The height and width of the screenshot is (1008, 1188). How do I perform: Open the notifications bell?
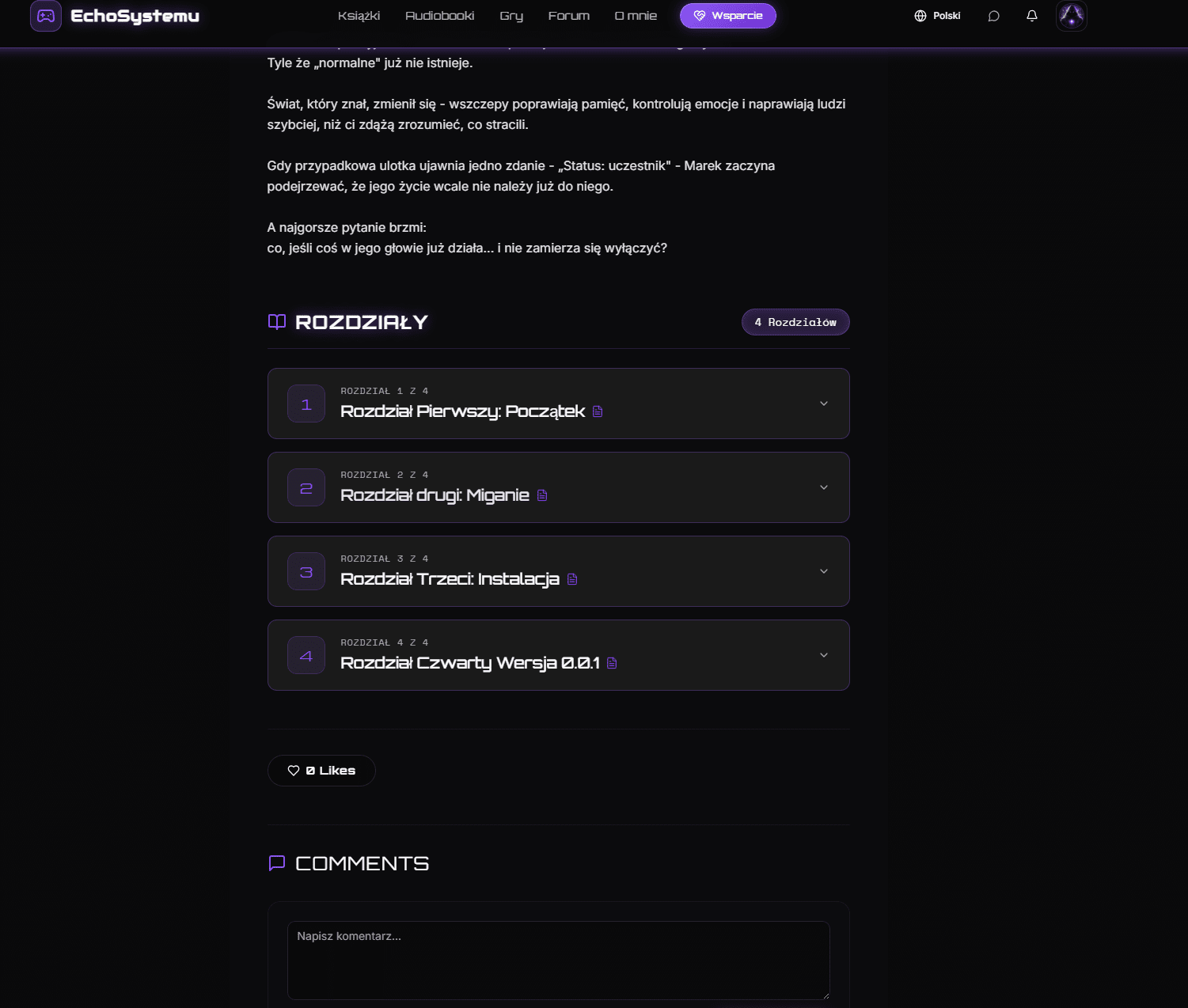pos(1031,16)
